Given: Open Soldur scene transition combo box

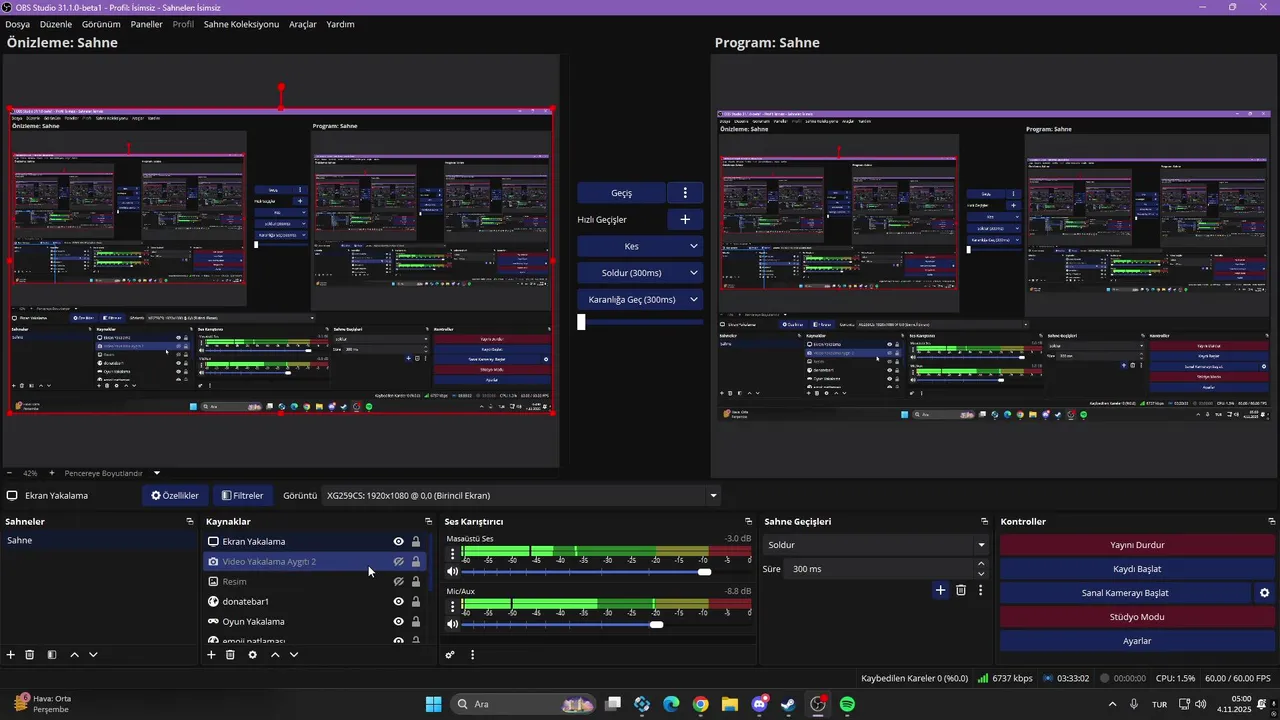Looking at the screenshot, I should [876, 545].
